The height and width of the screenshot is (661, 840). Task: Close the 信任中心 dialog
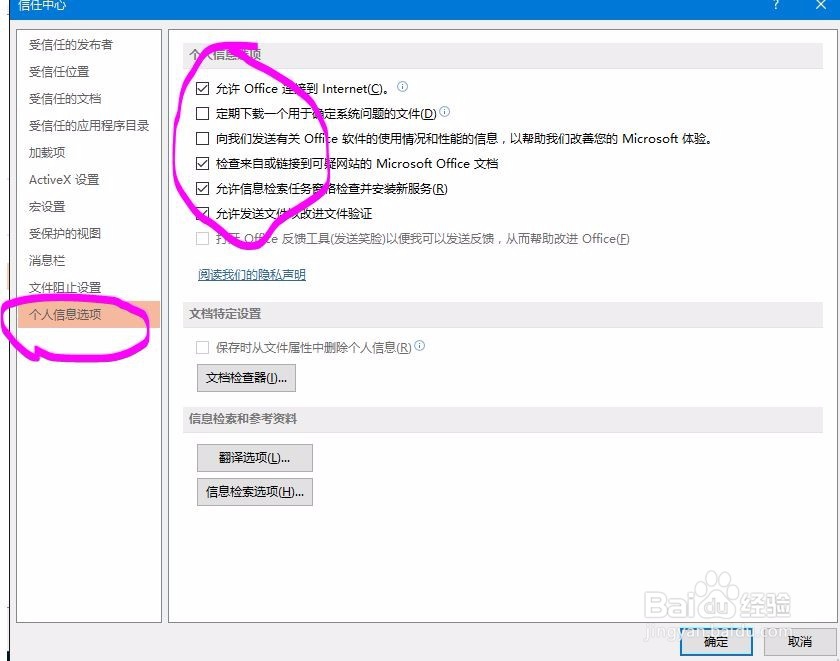(821, 5)
